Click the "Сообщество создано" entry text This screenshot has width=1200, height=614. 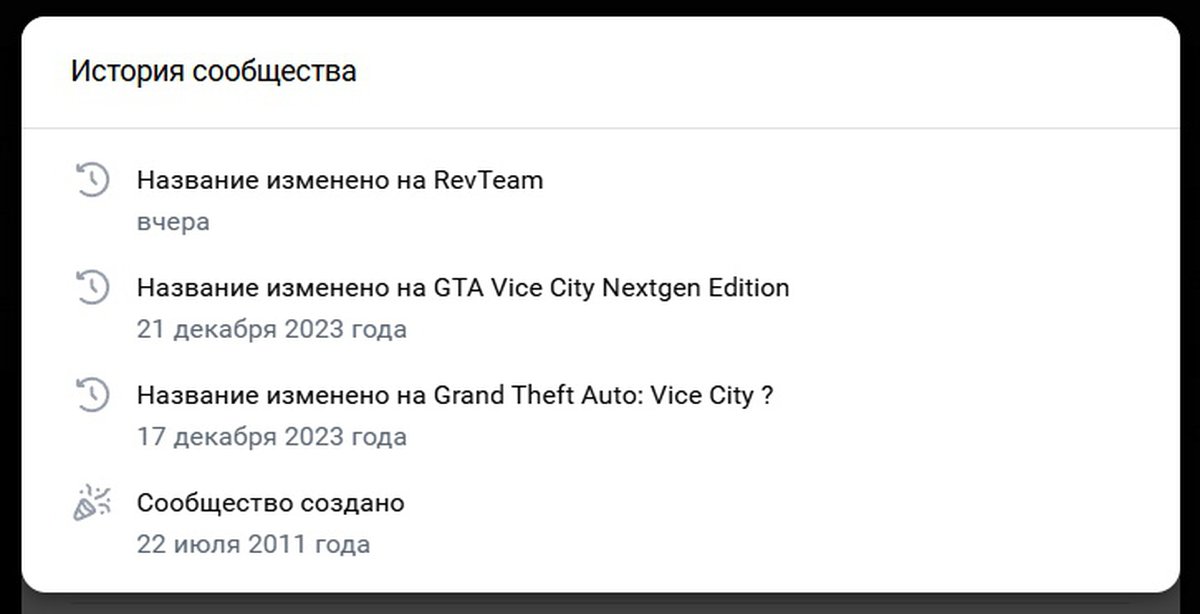(270, 502)
